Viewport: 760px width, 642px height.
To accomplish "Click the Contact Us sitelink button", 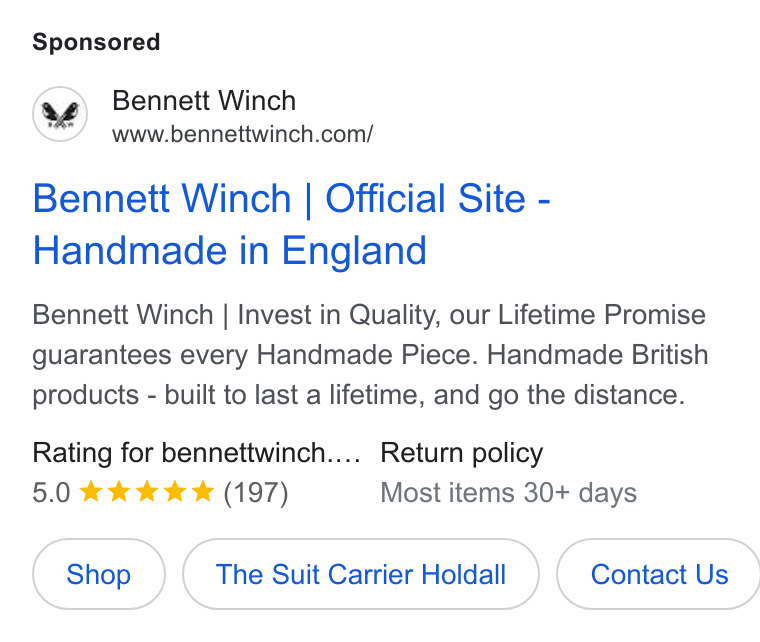I will (x=658, y=574).
